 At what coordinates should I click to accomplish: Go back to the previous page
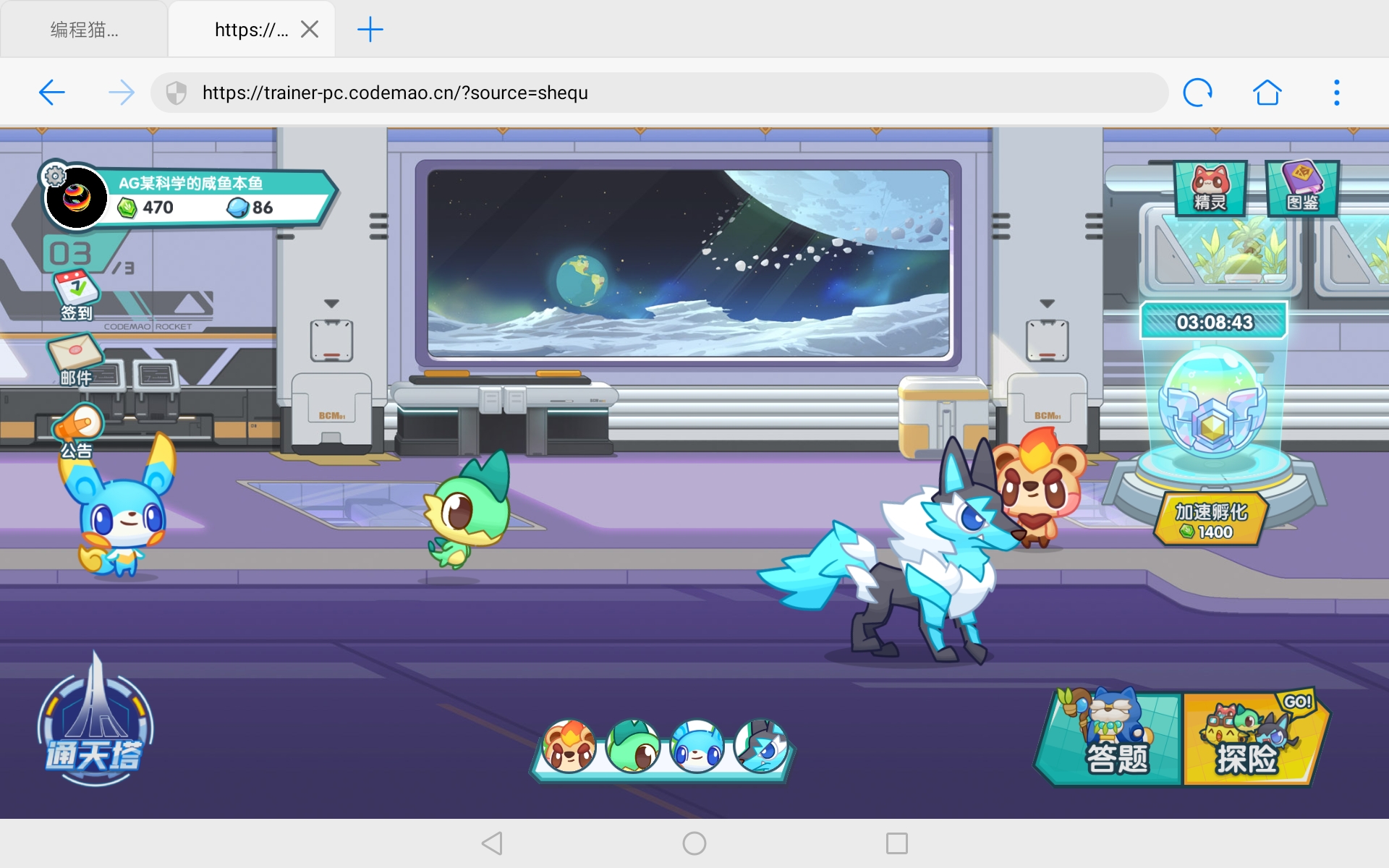tap(52, 93)
